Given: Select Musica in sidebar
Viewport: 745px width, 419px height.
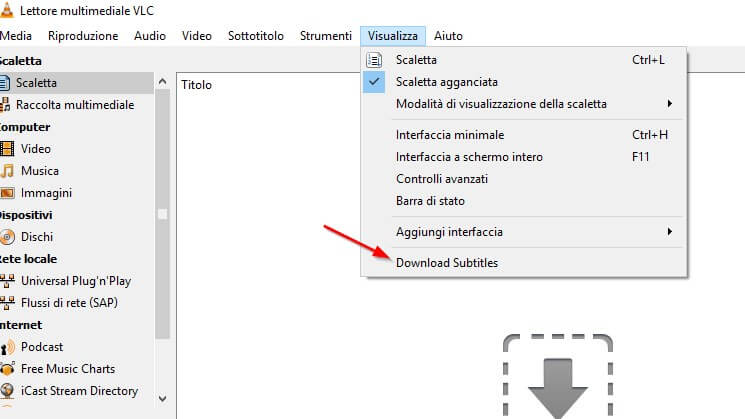Looking at the screenshot, I should [76, 171].
